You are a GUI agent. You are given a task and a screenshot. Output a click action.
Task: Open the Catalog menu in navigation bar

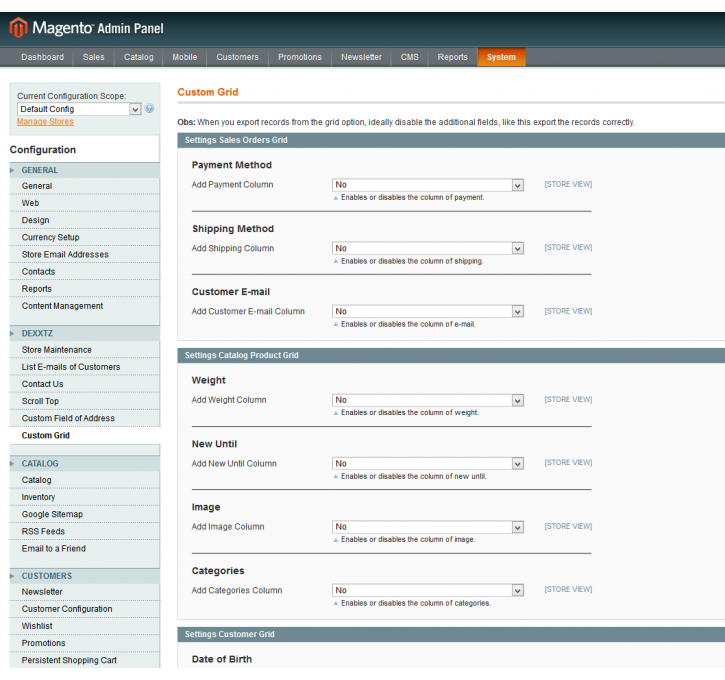coord(138,57)
